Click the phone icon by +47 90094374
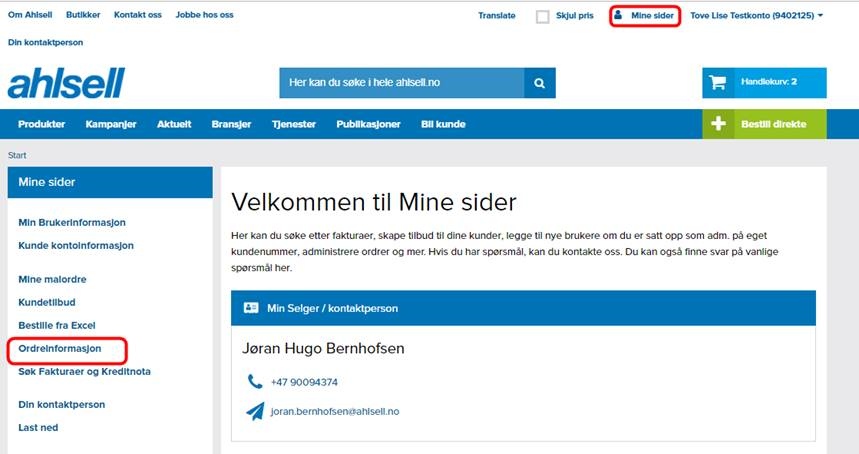The image size is (859, 454). (255, 381)
